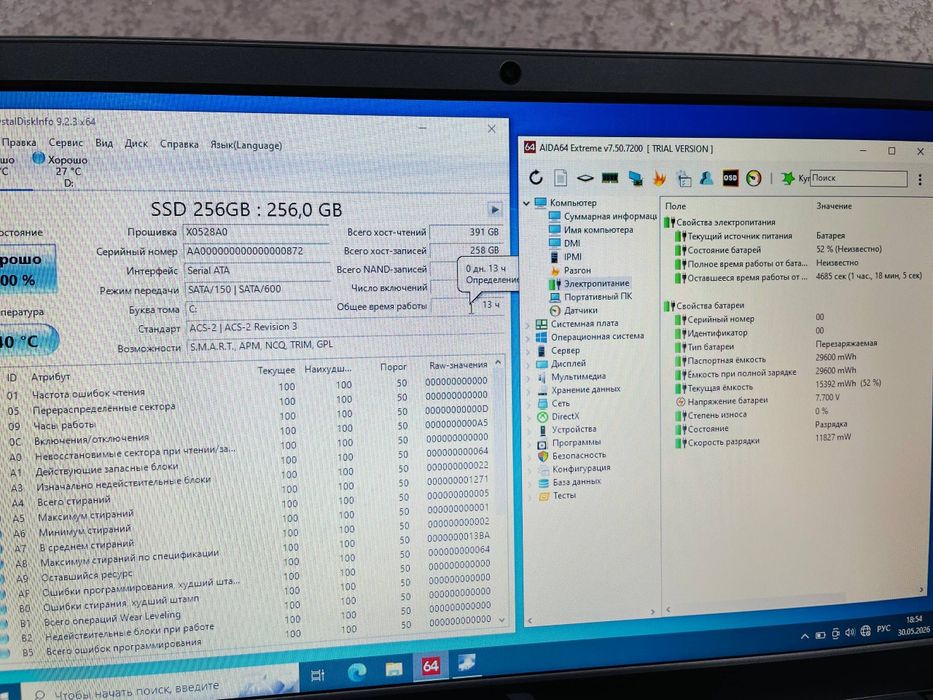Image resolution: width=933 pixels, height=700 pixels.
Task: Start the AIDA64 stability test flame icon
Action: click(659, 177)
